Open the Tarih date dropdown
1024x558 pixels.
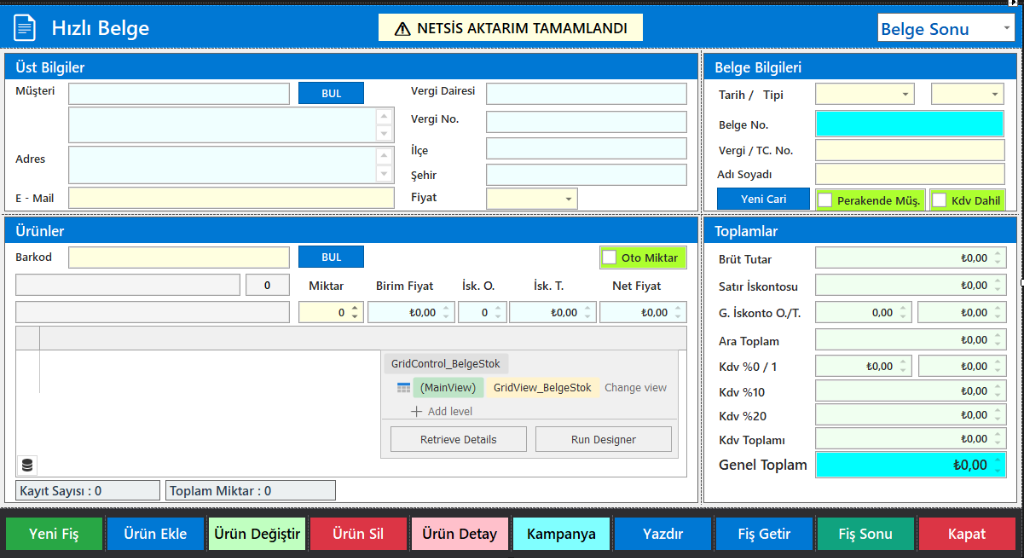tap(905, 94)
